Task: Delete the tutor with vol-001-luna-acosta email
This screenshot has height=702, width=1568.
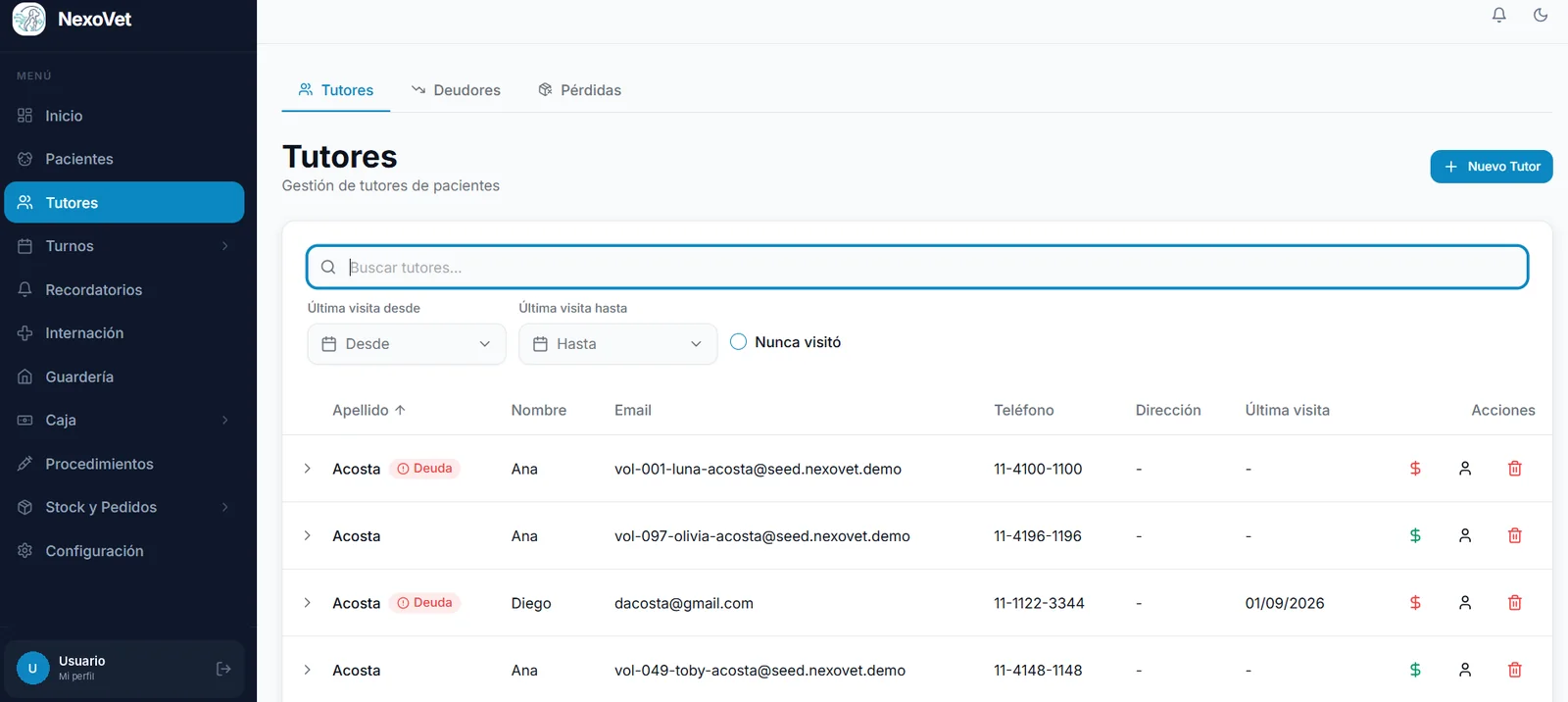Action: coord(1515,469)
